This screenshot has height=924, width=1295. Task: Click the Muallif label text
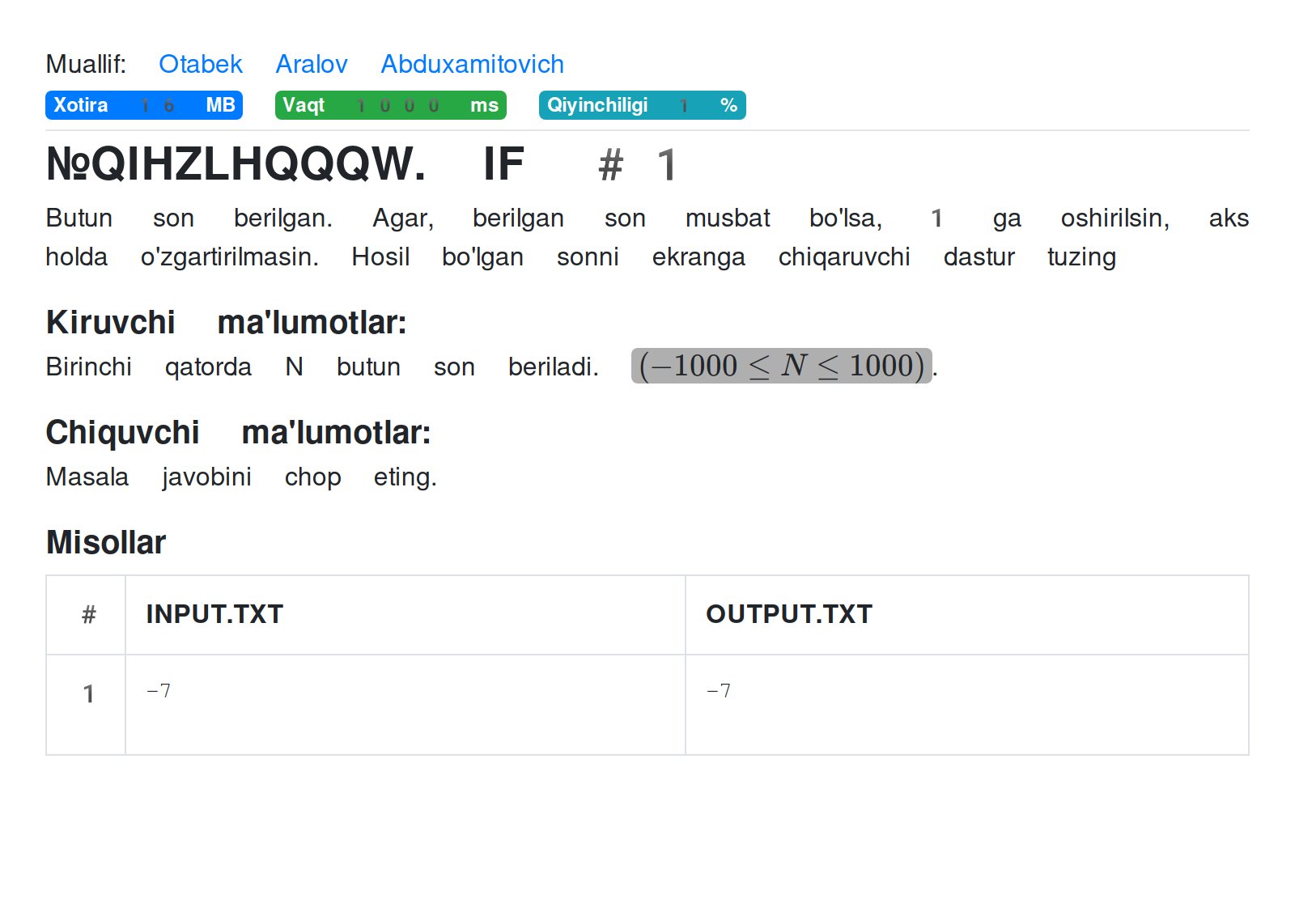tap(86, 64)
